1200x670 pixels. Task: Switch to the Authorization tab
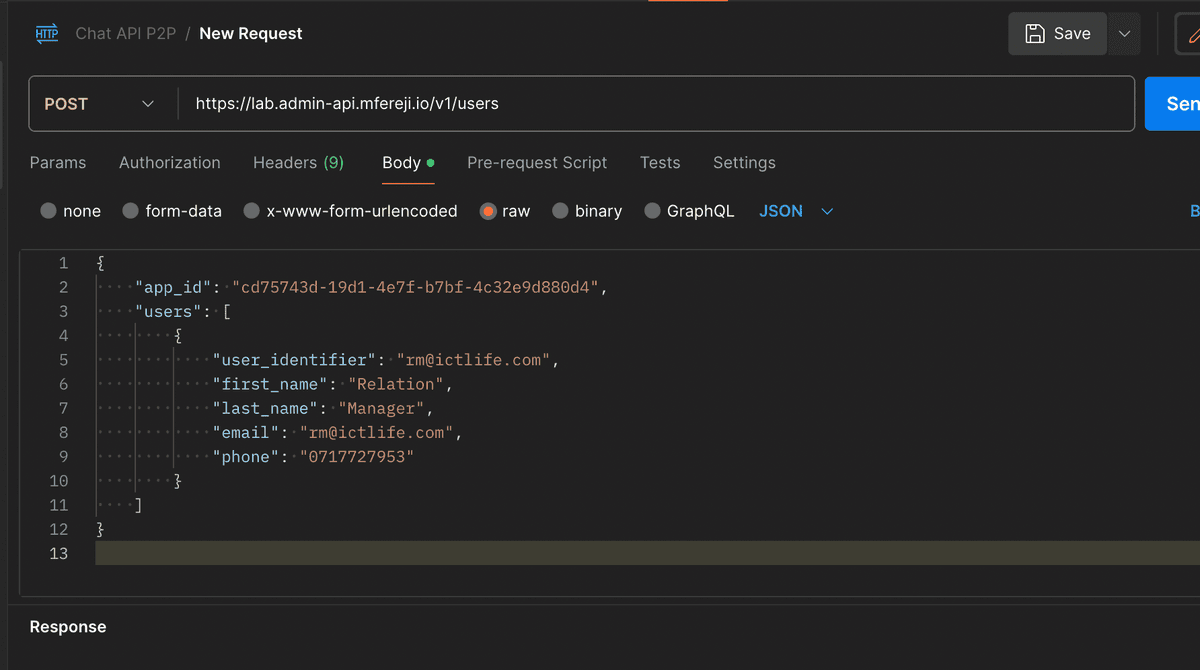pyautogui.click(x=169, y=162)
